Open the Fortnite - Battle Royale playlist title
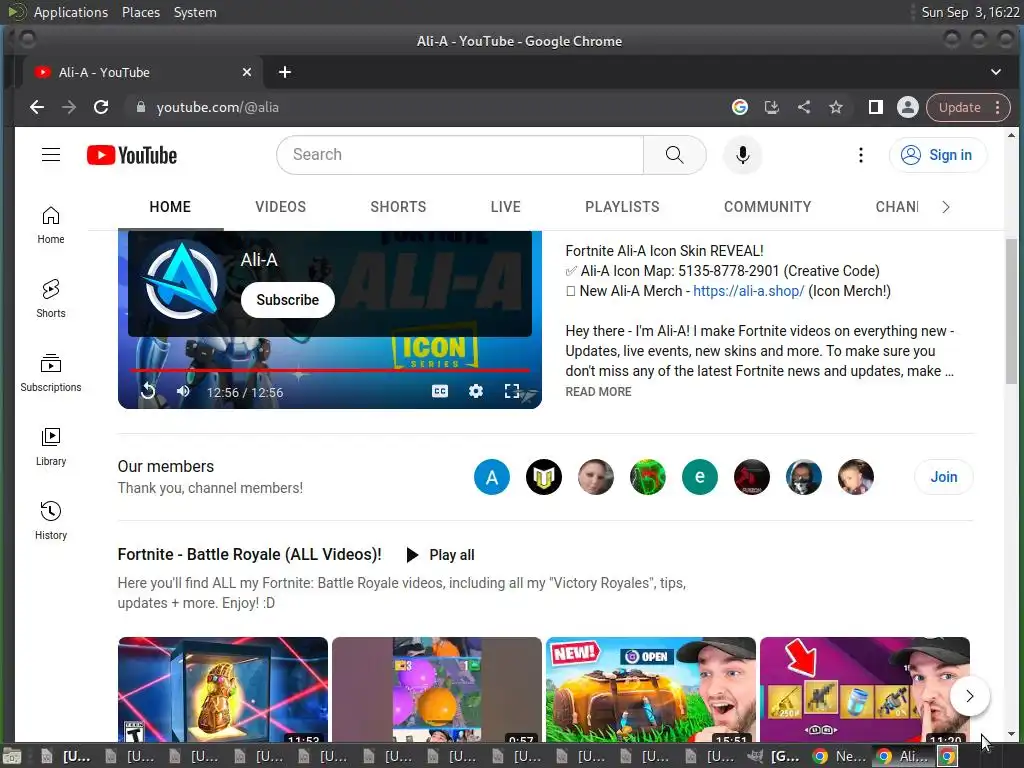 pos(249,554)
